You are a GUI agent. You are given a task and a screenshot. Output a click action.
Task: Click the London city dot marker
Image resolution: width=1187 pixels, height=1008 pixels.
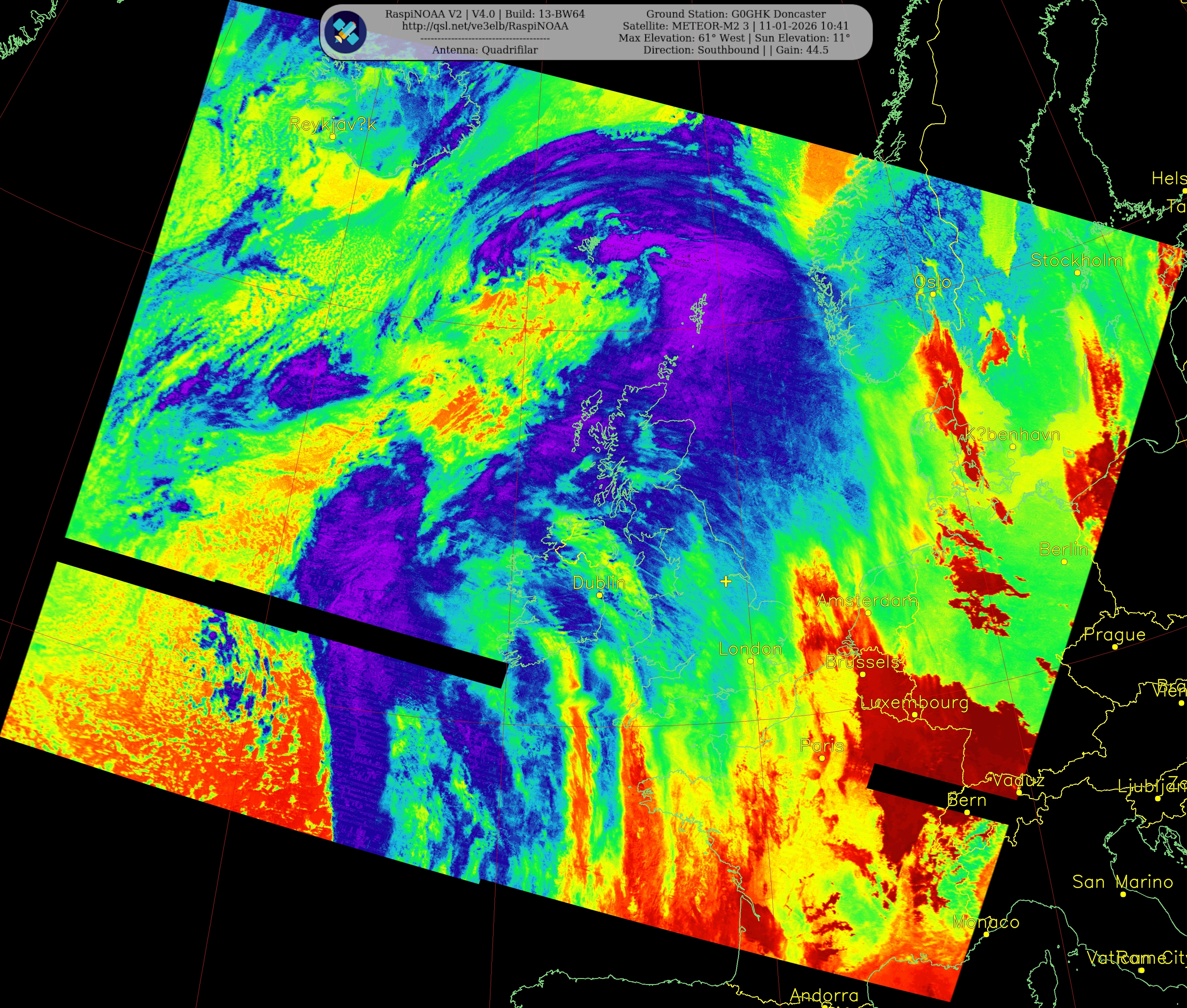[750, 661]
